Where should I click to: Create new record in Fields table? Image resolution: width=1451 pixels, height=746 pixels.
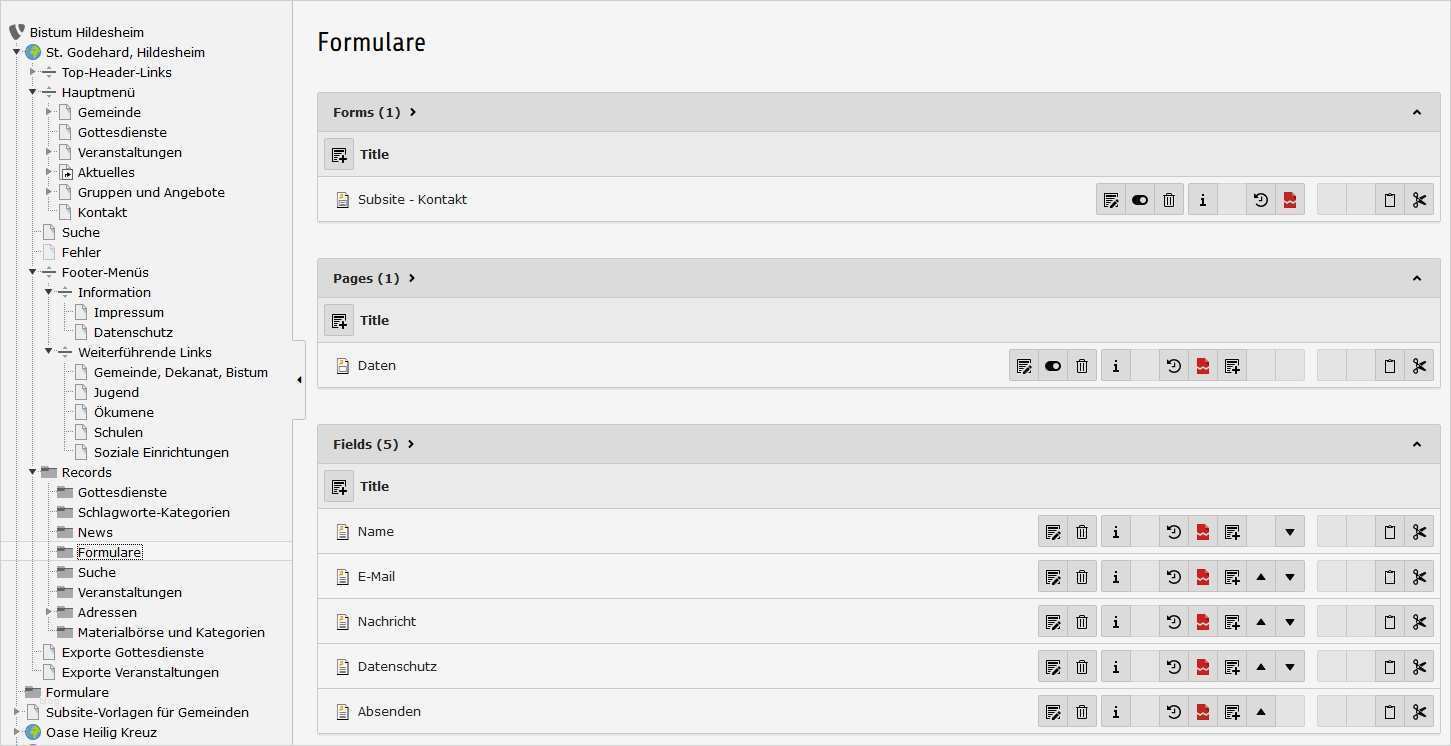339,487
